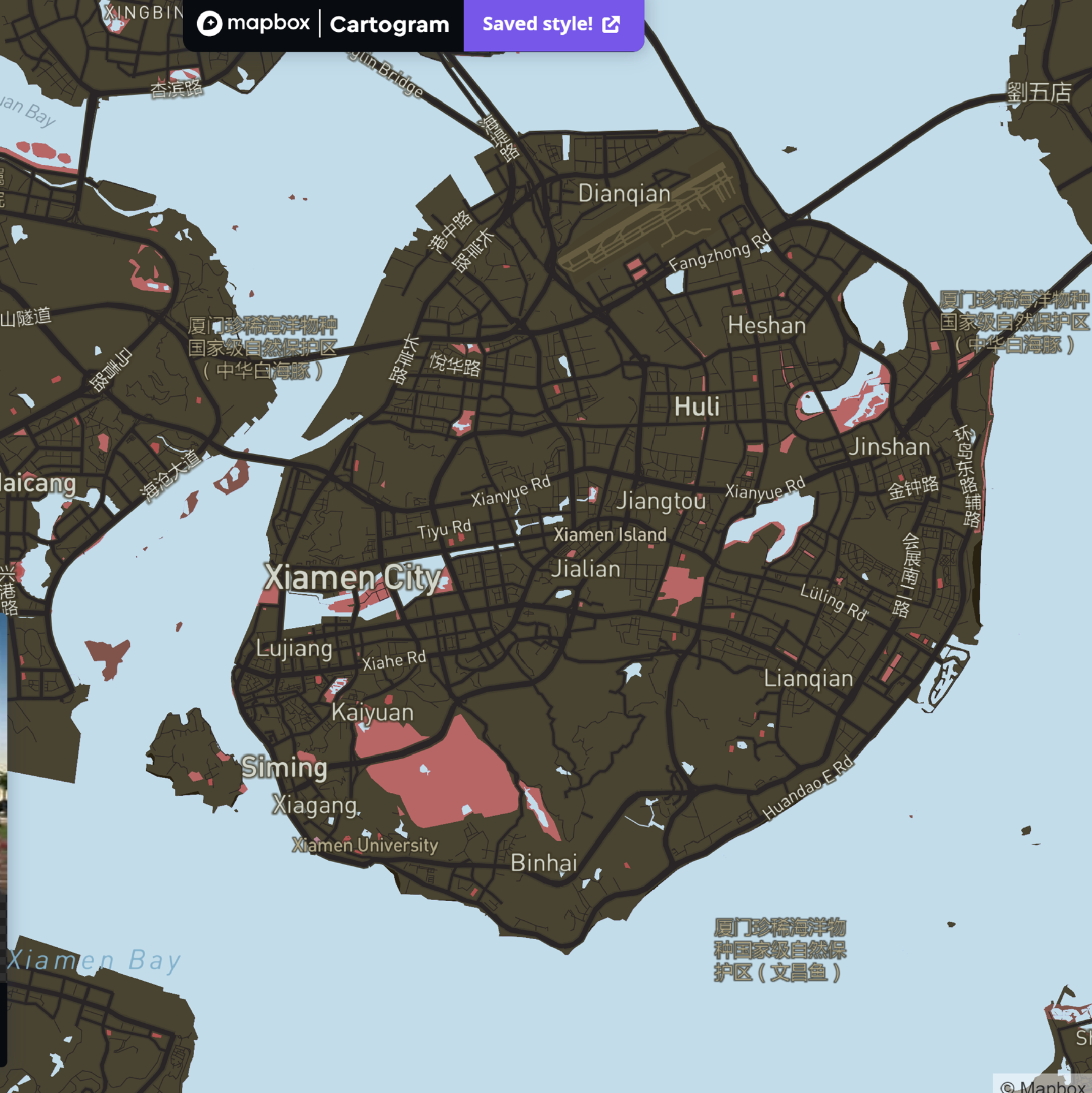Select the Fangzhong Rd road label
Viewport: 1092px width, 1093px height.
[720, 251]
